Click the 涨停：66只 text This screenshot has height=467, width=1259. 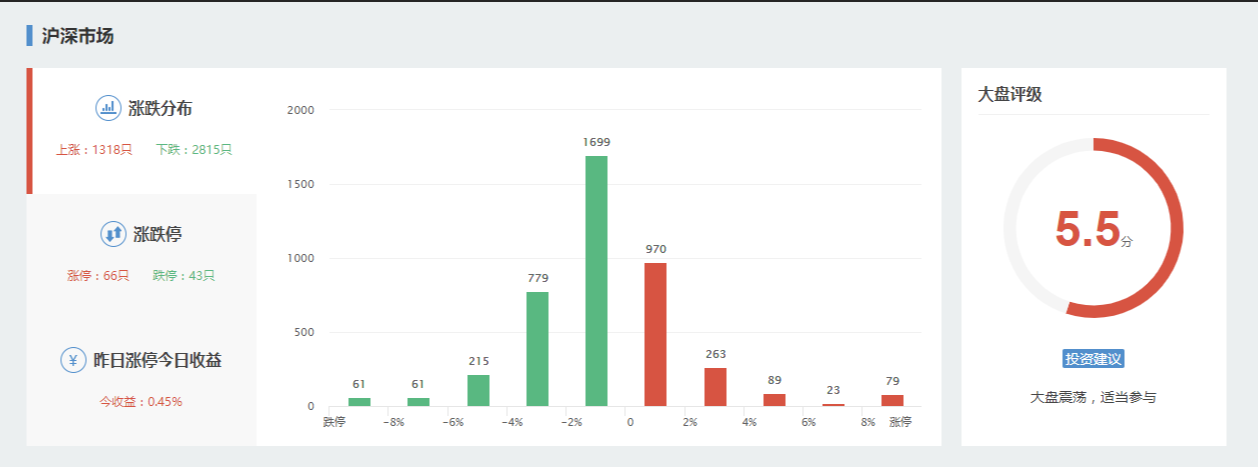(x=98, y=276)
